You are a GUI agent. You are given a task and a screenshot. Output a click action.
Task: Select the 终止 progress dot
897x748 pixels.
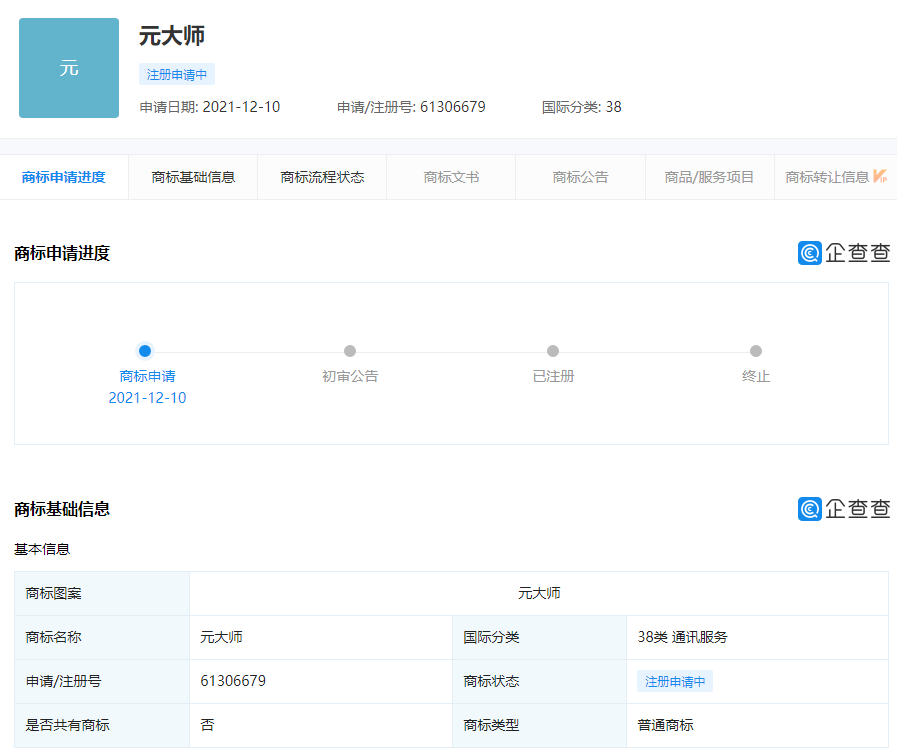click(x=756, y=351)
